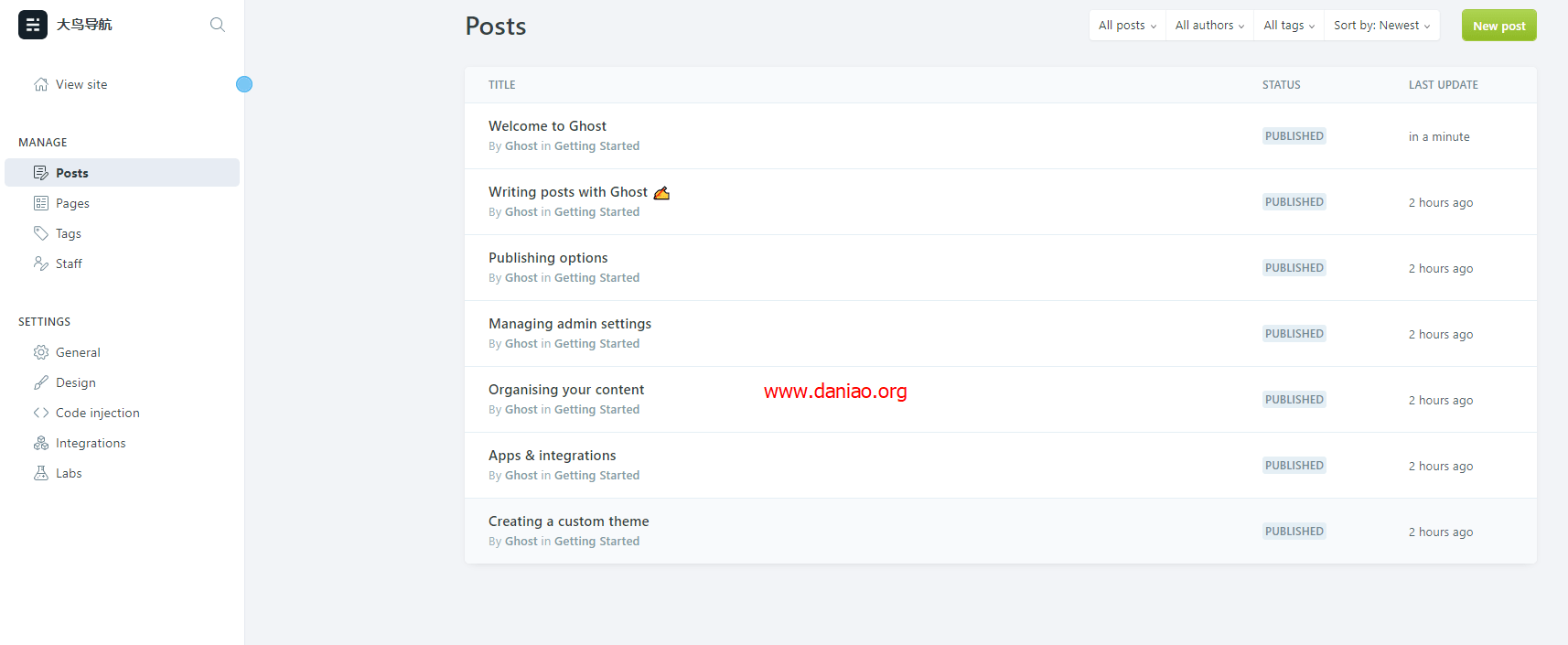Click the Staff people icon

(41, 263)
